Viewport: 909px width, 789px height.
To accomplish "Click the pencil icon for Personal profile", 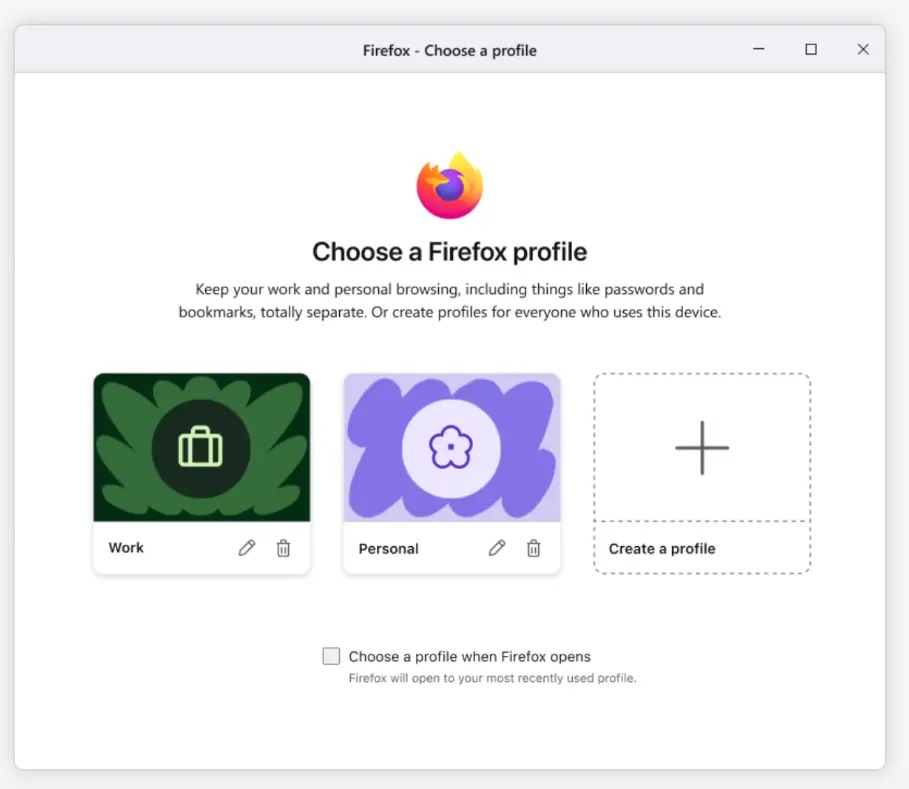I will click(497, 548).
